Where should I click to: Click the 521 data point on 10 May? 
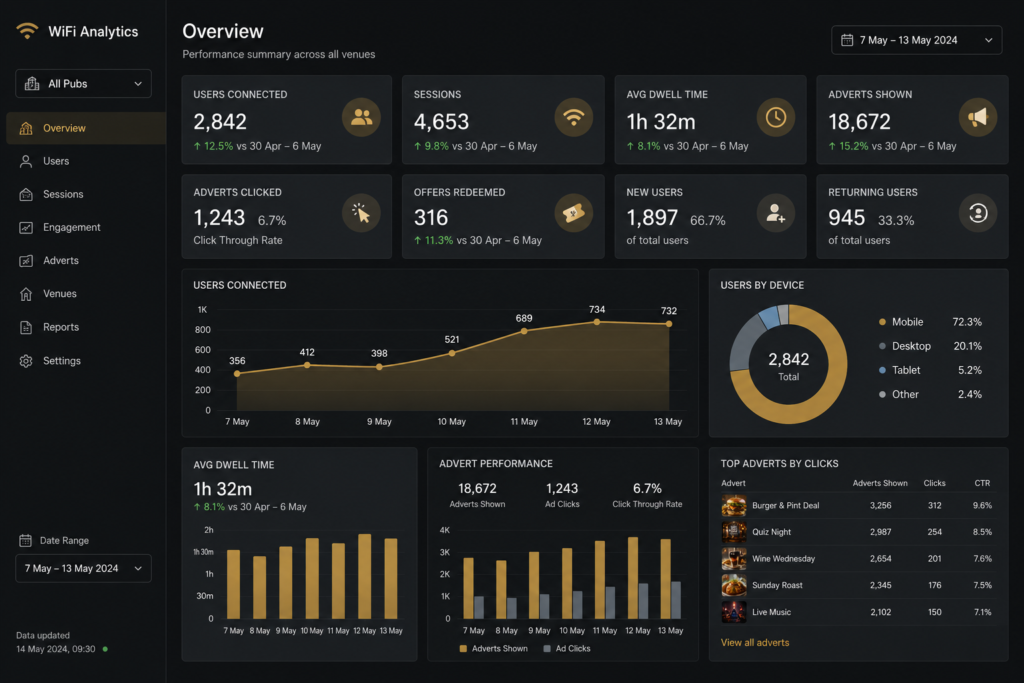point(452,353)
